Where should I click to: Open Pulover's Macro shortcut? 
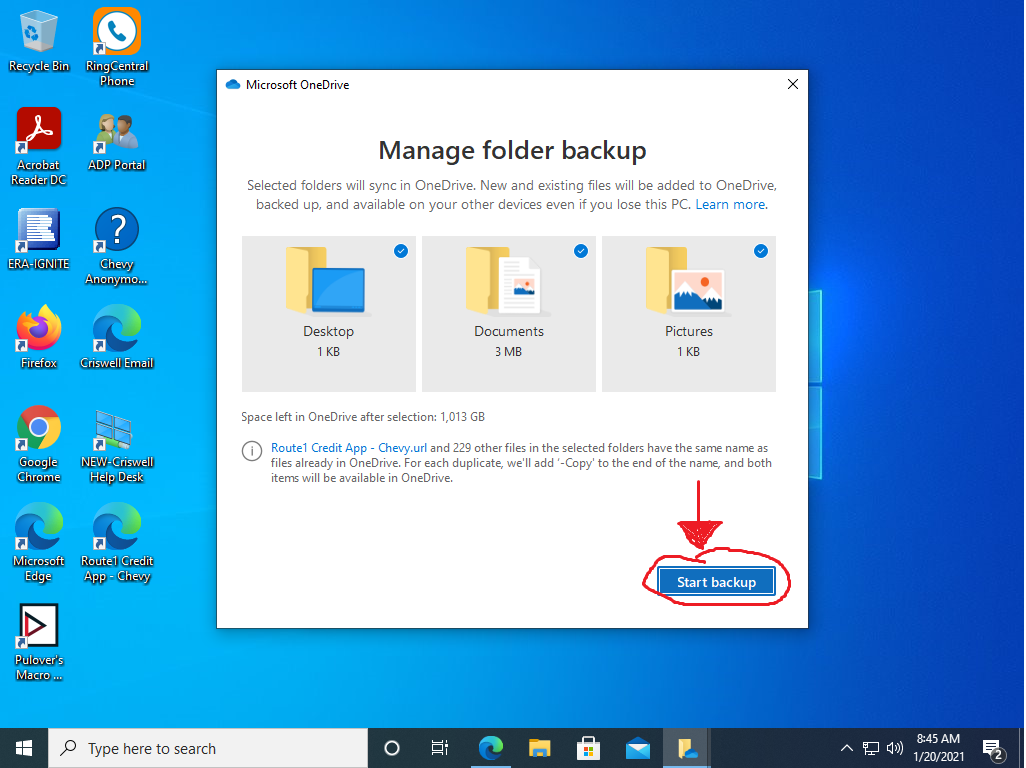(39, 642)
